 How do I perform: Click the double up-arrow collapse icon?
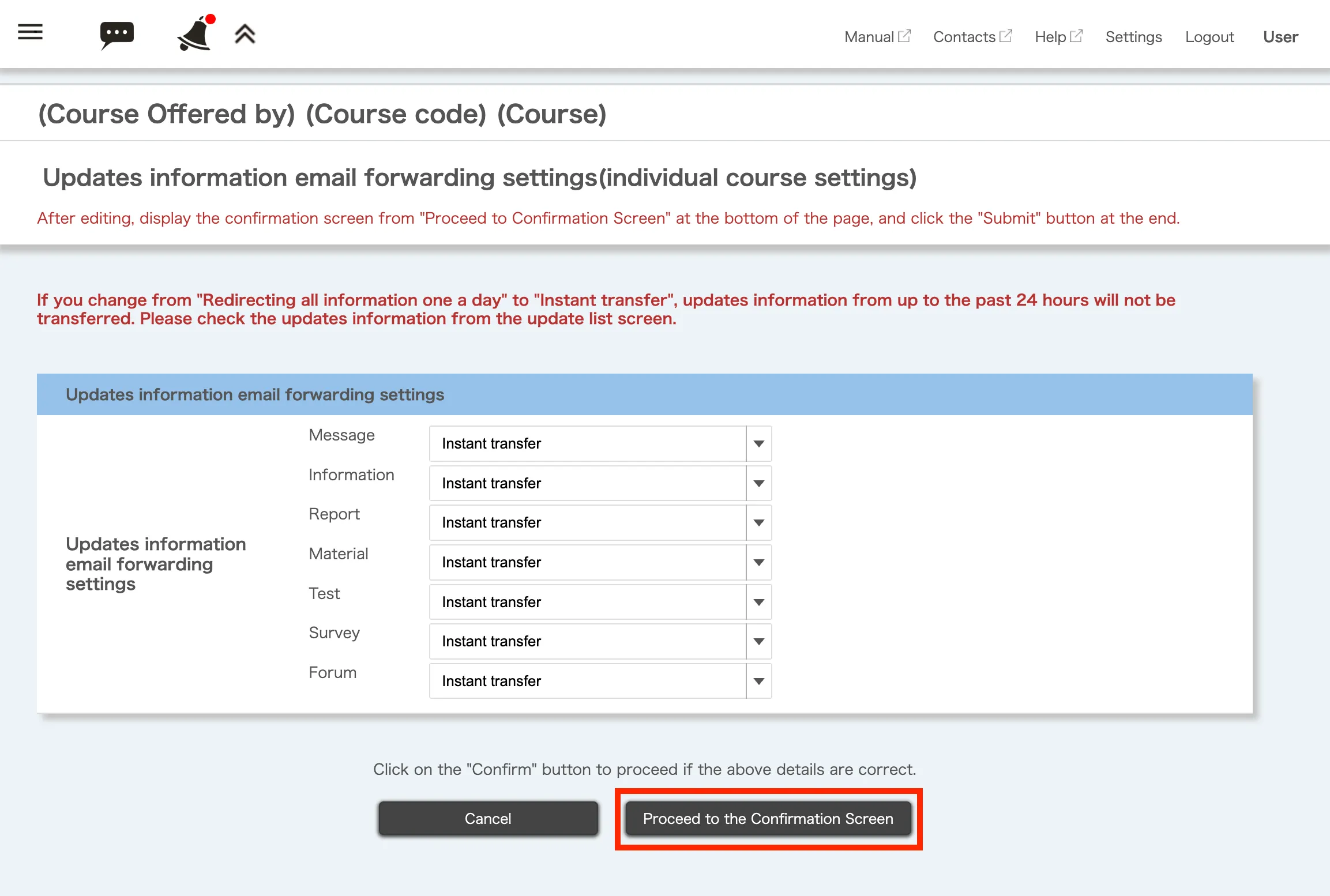[245, 35]
